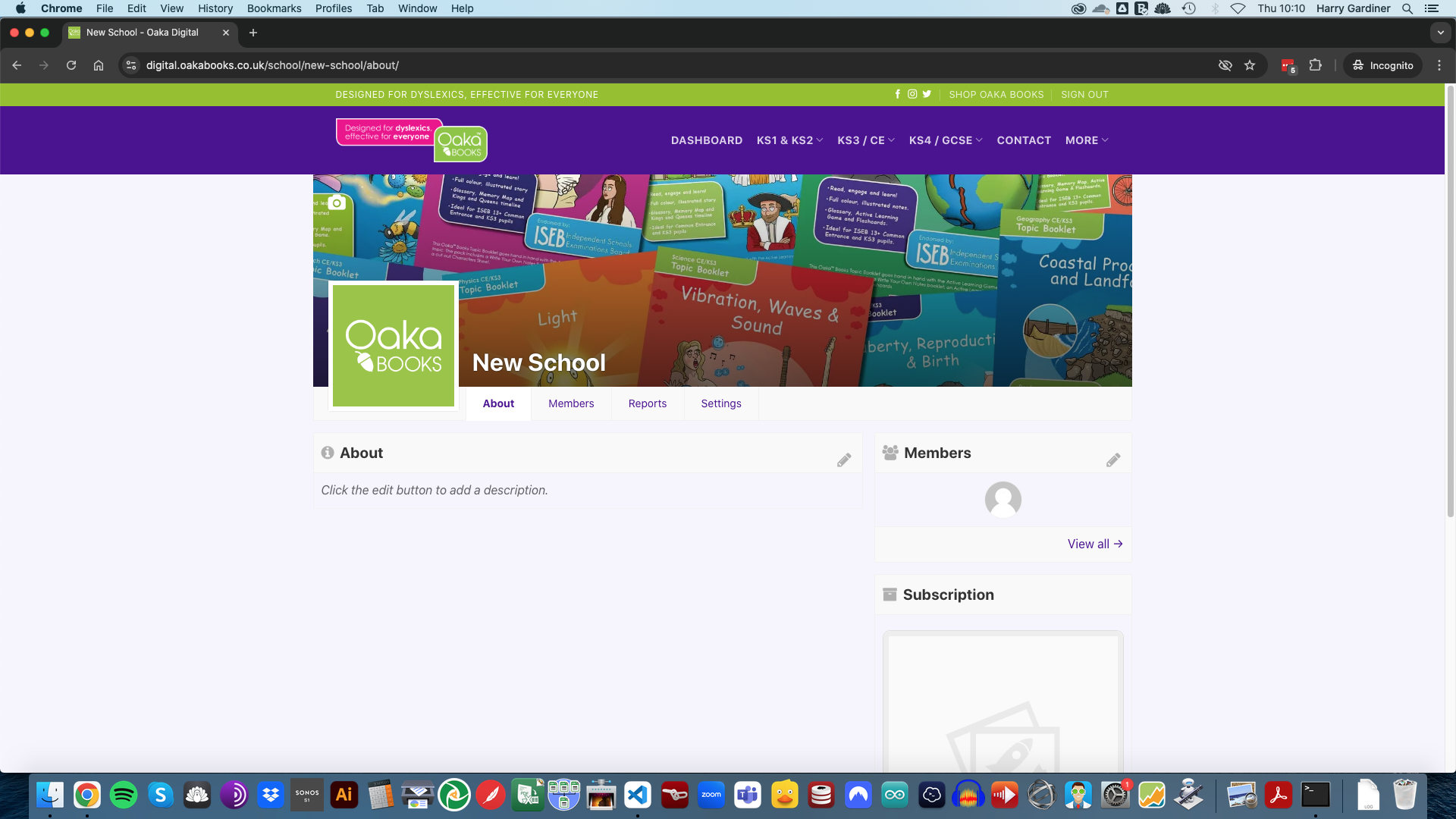The width and height of the screenshot is (1456, 819).
Task: Click the Oaka Books header logo
Action: pos(412,140)
